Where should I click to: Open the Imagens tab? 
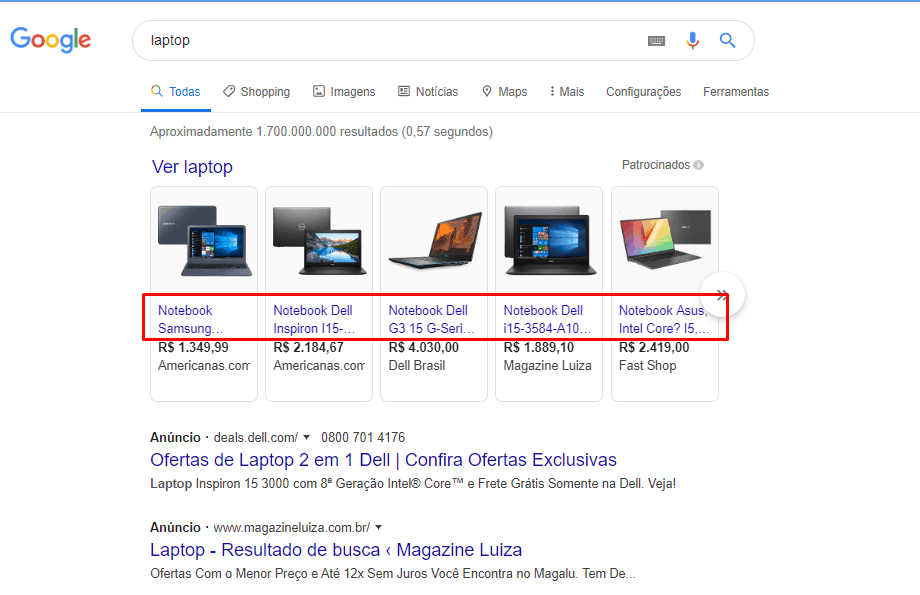click(x=344, y=92)
